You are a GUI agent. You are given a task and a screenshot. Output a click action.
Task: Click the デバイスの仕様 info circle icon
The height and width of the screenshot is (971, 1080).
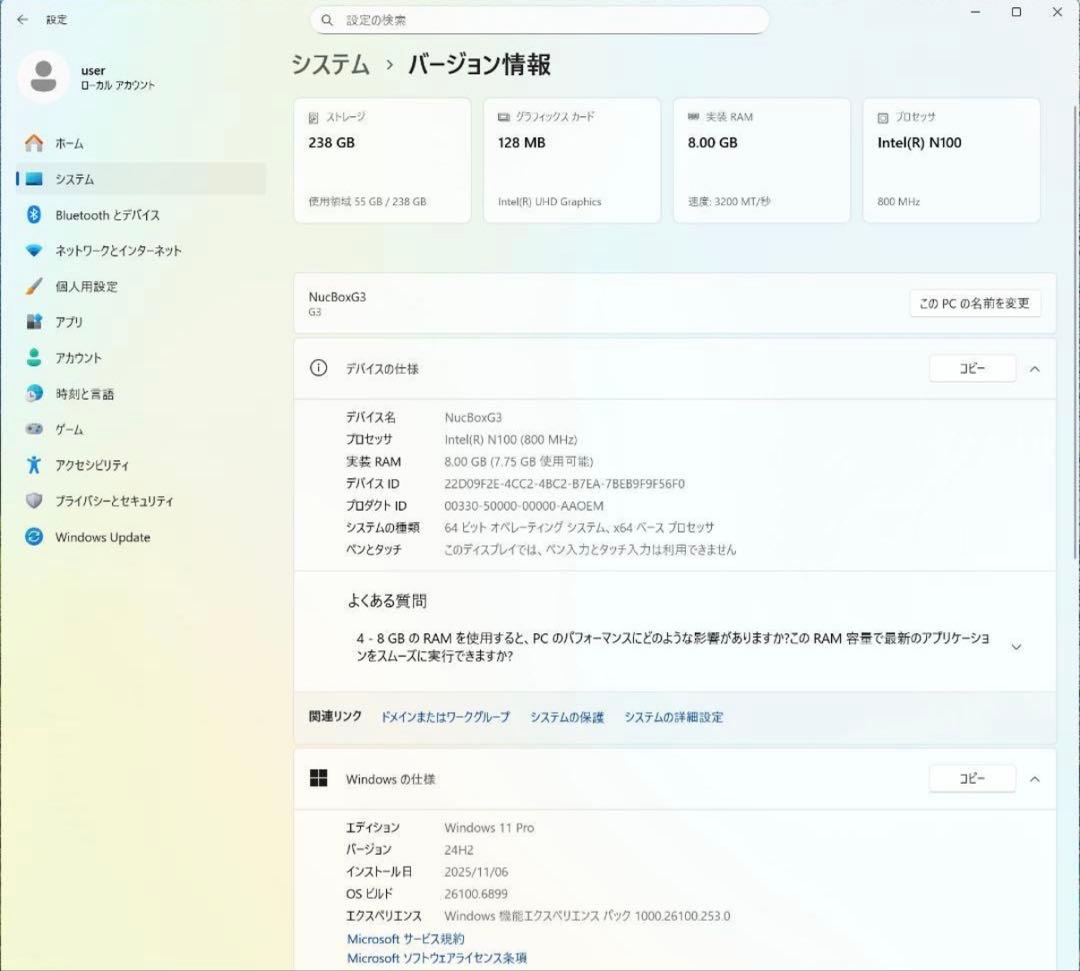pos(318,368)
